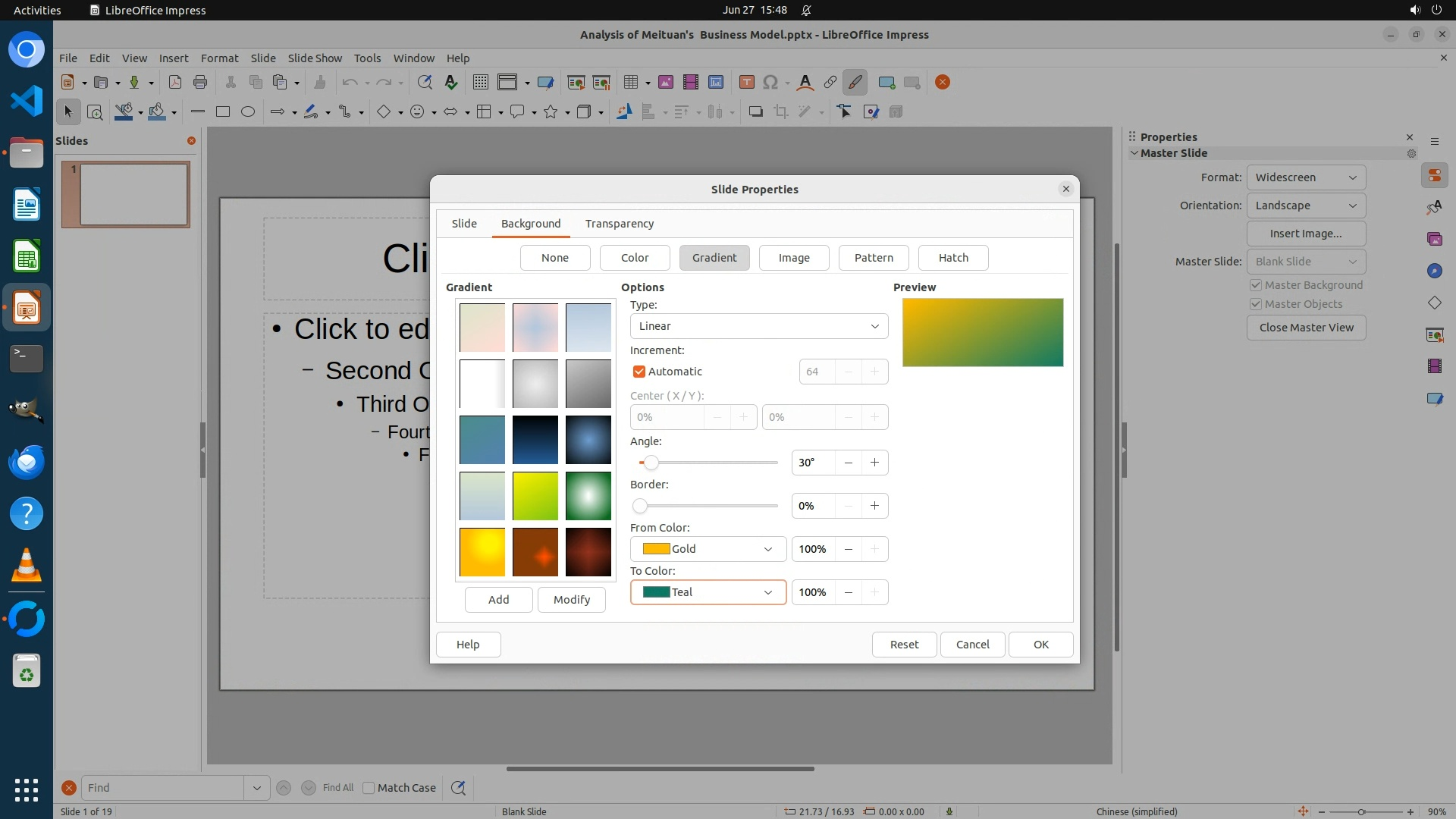Image resolution: width=1456 pixels, height=819 pixels.
Task: Open VLC from the Ubuntu dock
Action: tap(27, 566)
